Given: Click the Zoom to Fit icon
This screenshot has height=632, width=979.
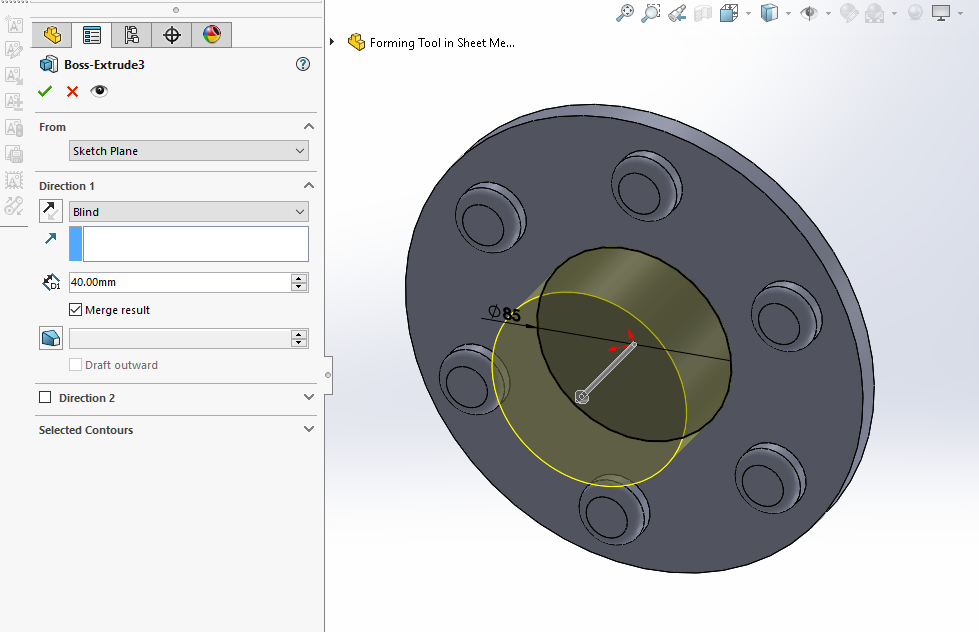Looking at the screenshot, I should coord(625,13).
